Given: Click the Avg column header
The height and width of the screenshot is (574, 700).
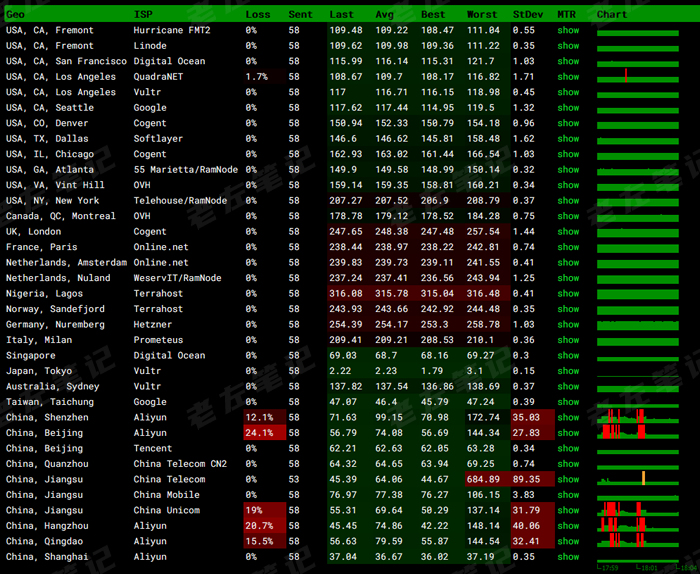Looking at the screenshot, I should click(x=384, y=14).
